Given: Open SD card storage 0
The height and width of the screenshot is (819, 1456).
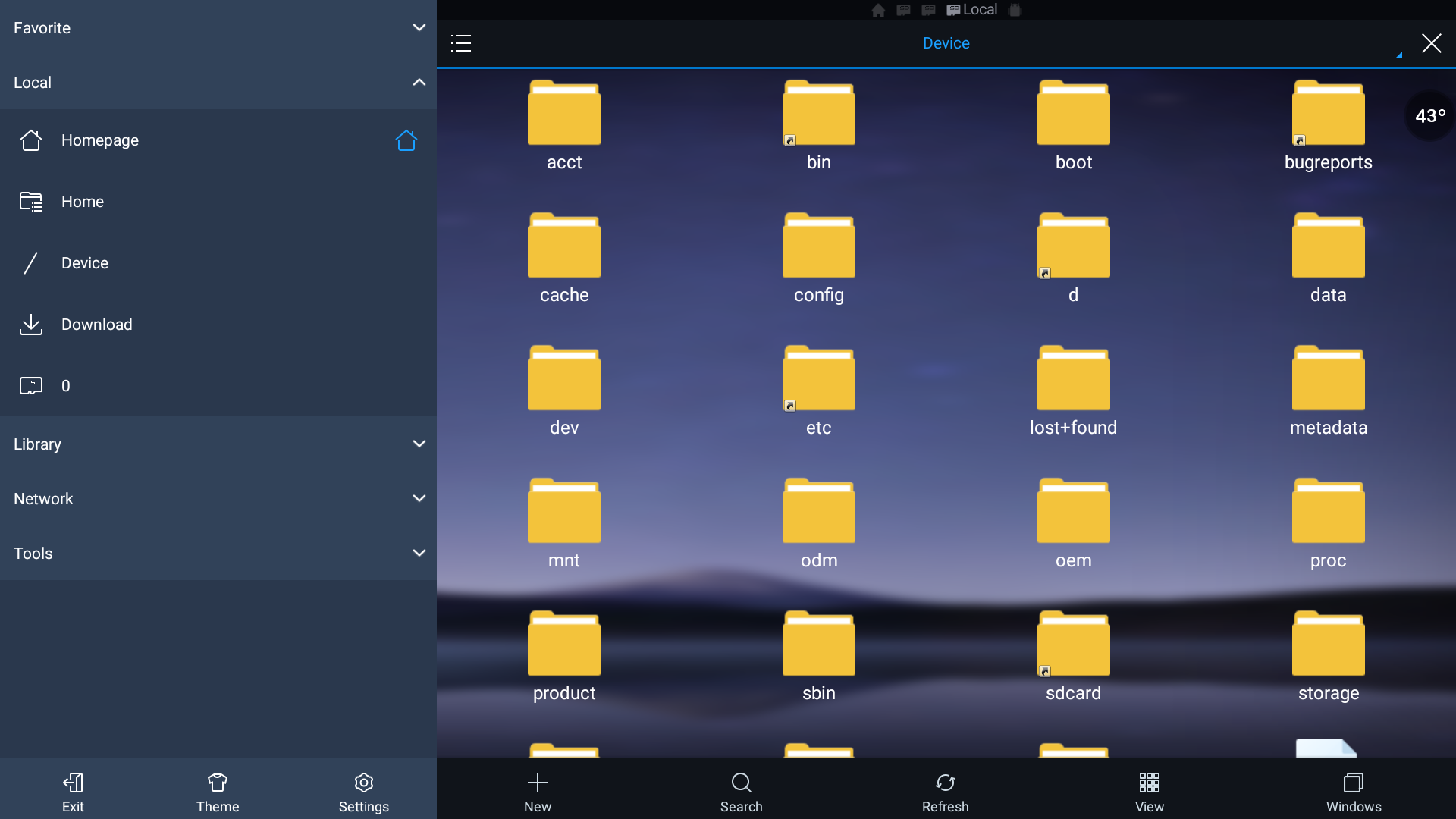Looking at the screenshot, I should point(218,386).
